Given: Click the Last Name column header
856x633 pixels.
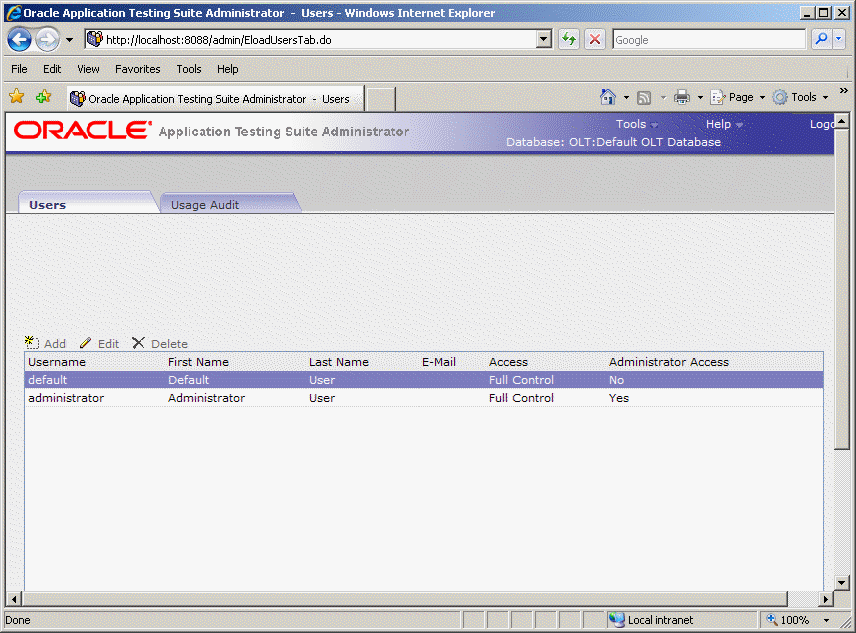Looking at the screenshot, I should (338, 362).
